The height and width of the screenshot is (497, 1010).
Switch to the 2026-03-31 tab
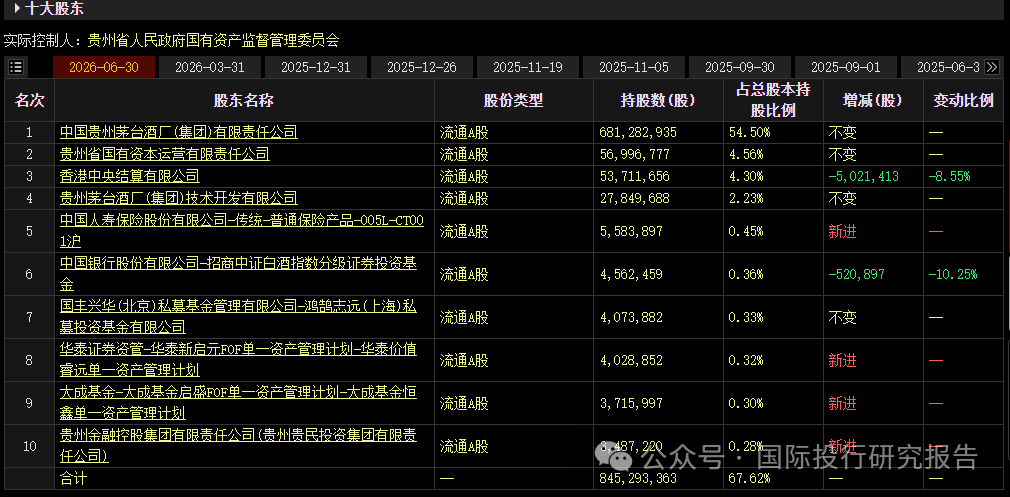[x=209, y=67]
